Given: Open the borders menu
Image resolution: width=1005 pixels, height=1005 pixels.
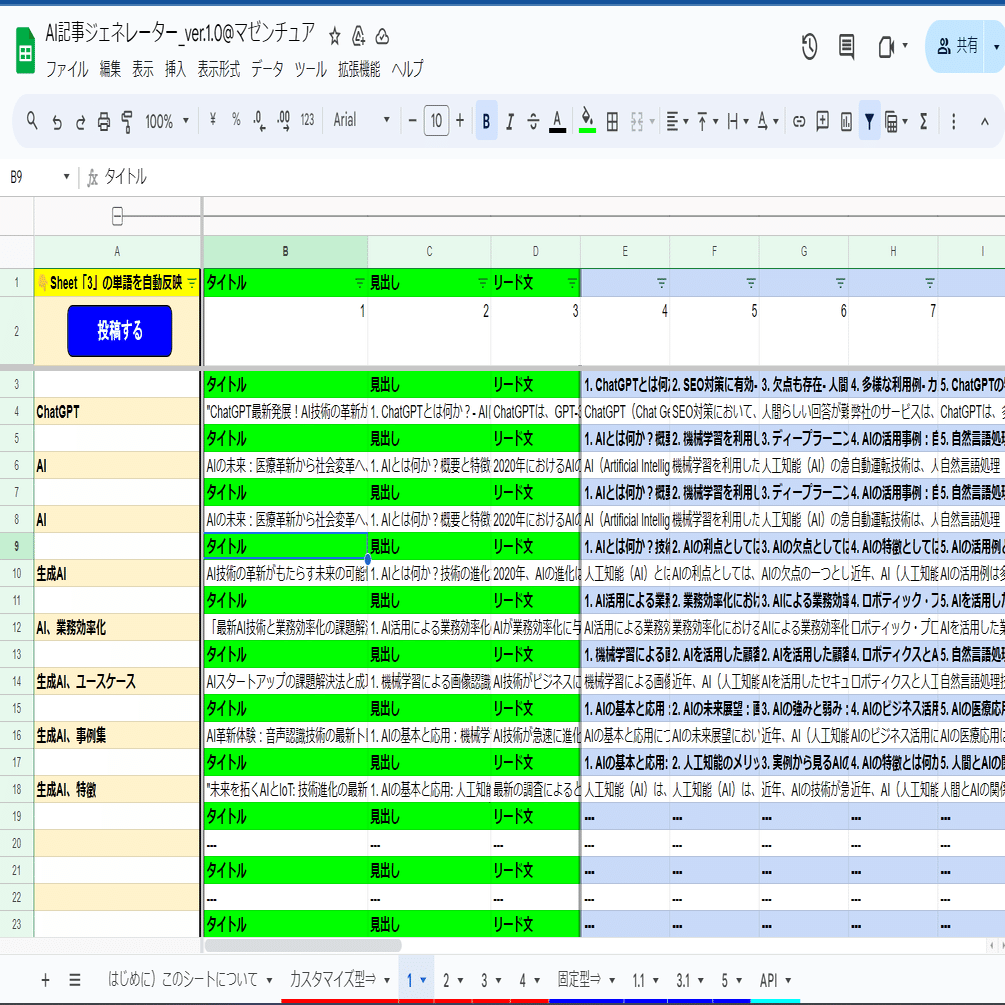Looking at the screenshot, I should pos(612,121).
